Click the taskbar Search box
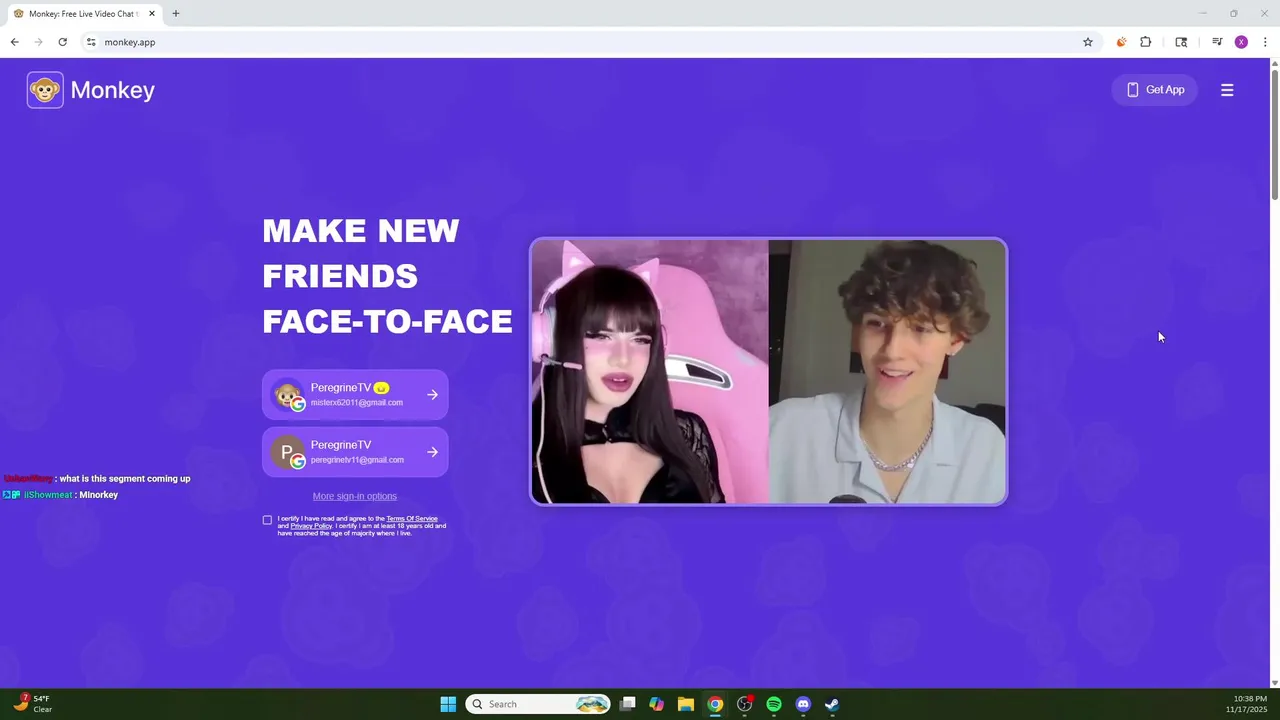The height and width of the screenshot is (720, 1280). point(538,704)
